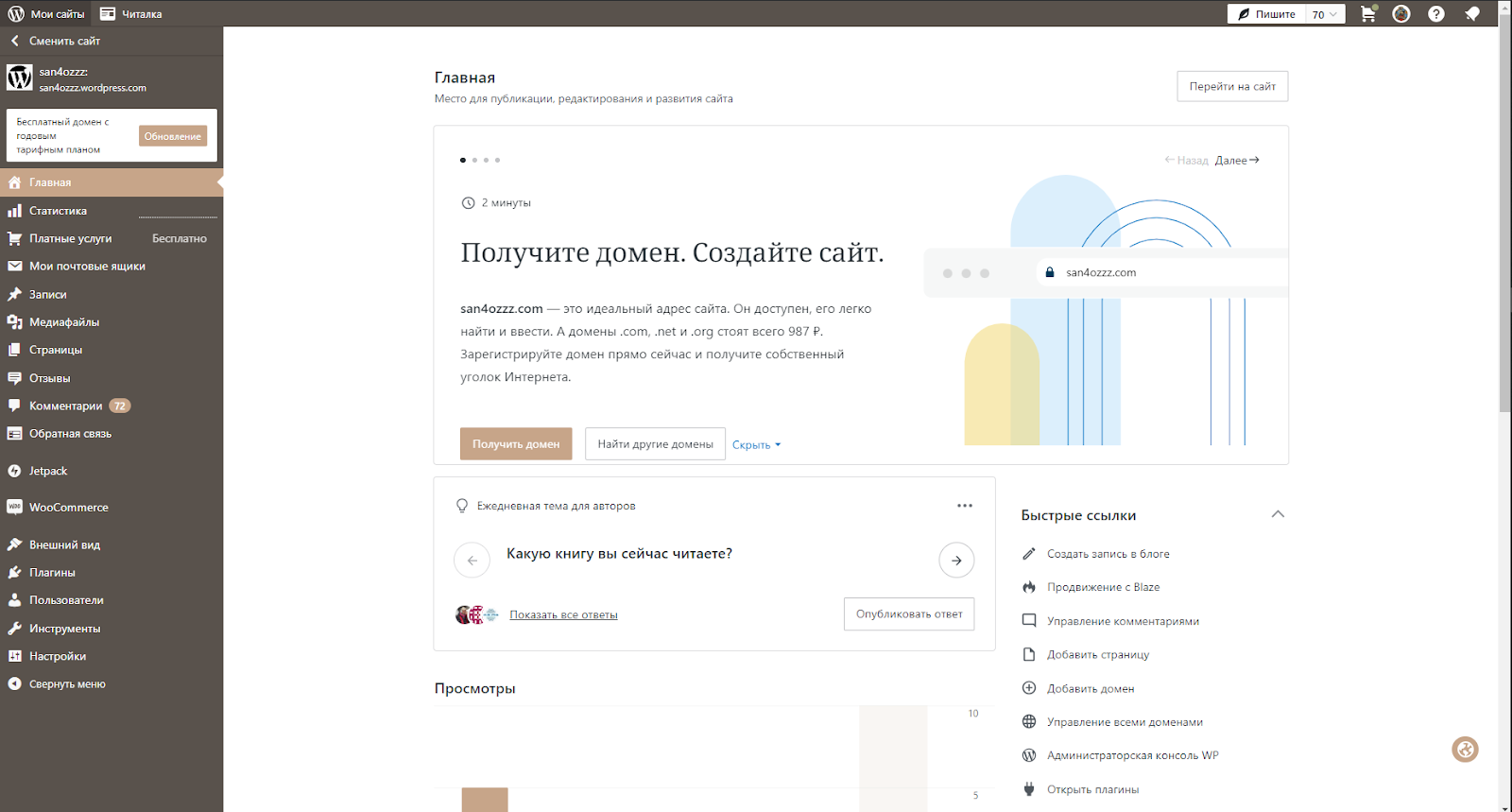Screen dimensions: 1512x812
Task: Open the user profile avatar in top bar
Action: pyautogui.click(x=1401, y=14)
